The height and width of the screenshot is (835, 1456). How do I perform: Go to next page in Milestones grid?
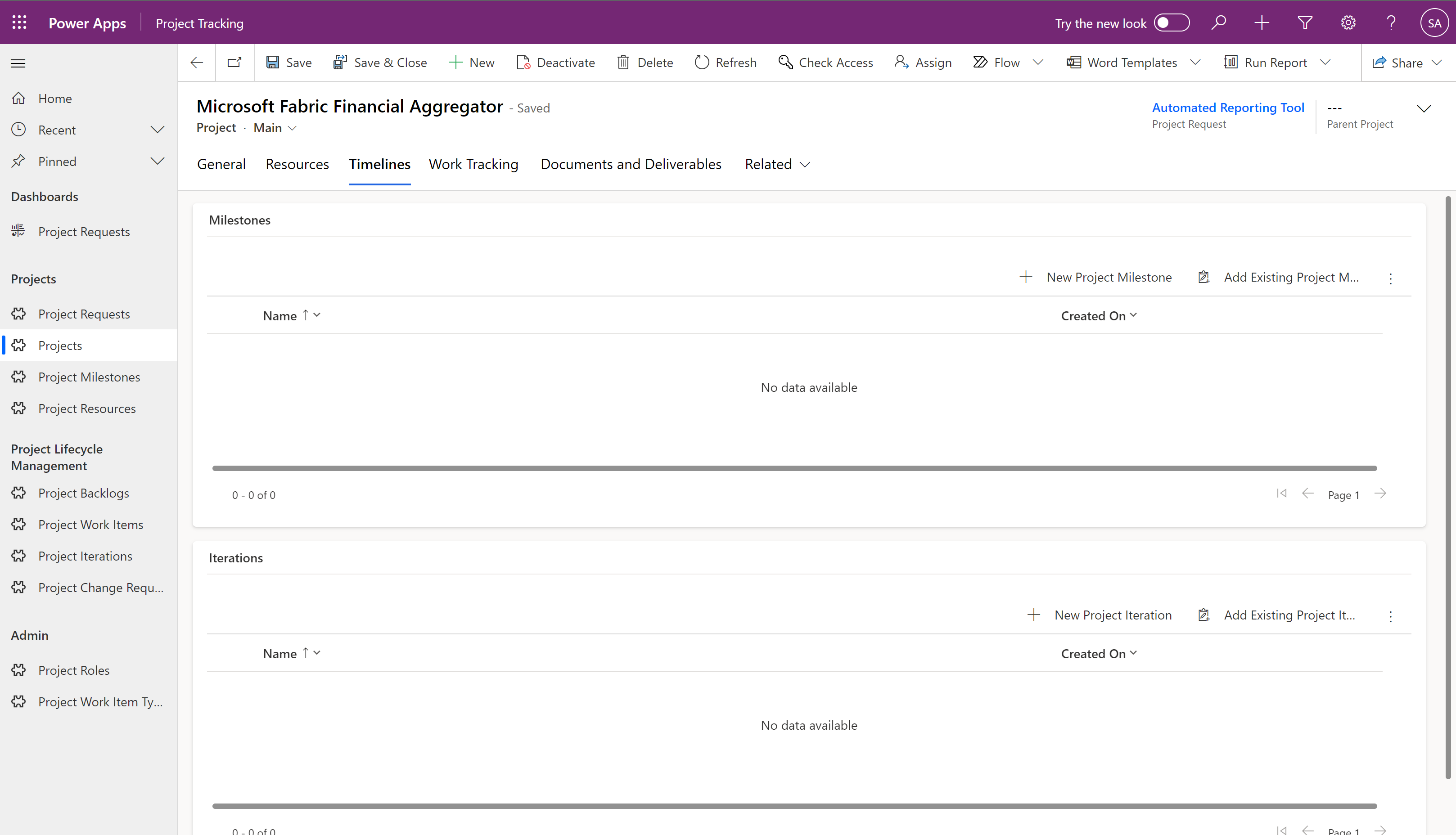coord(1380,494)
